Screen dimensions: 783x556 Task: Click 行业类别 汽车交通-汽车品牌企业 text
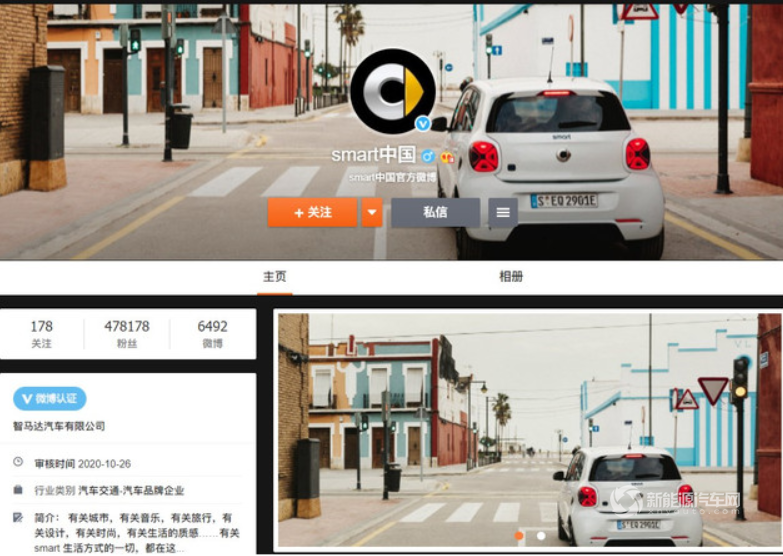pyautogui.click(x=109, y=491)
